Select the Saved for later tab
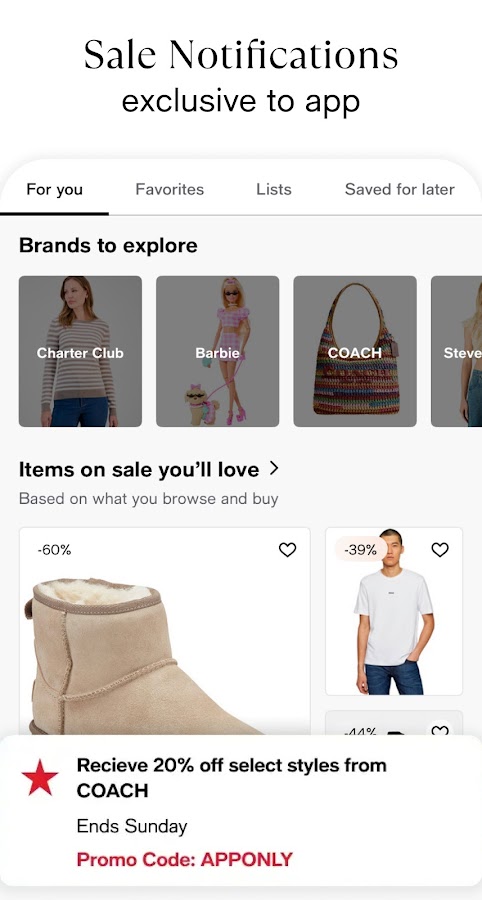Screen dimensions: 482x900 click(399, 189)
